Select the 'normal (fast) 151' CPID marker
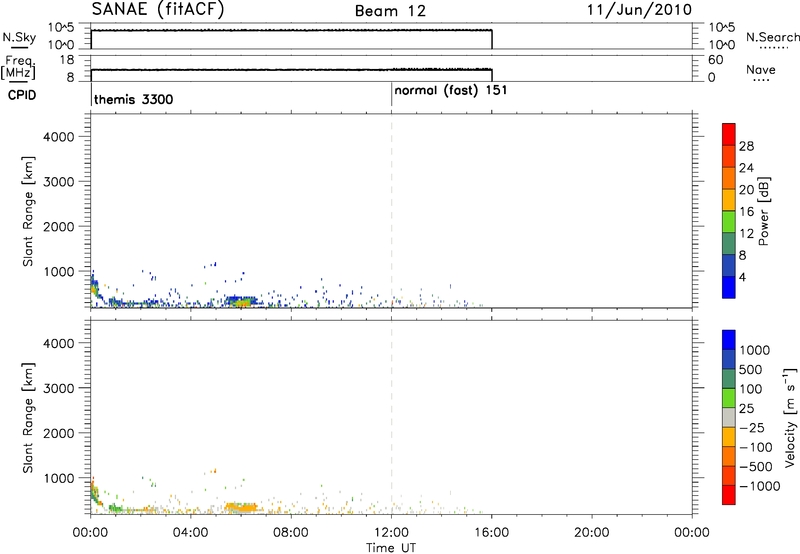800x554 pixels. click(447, 90)
